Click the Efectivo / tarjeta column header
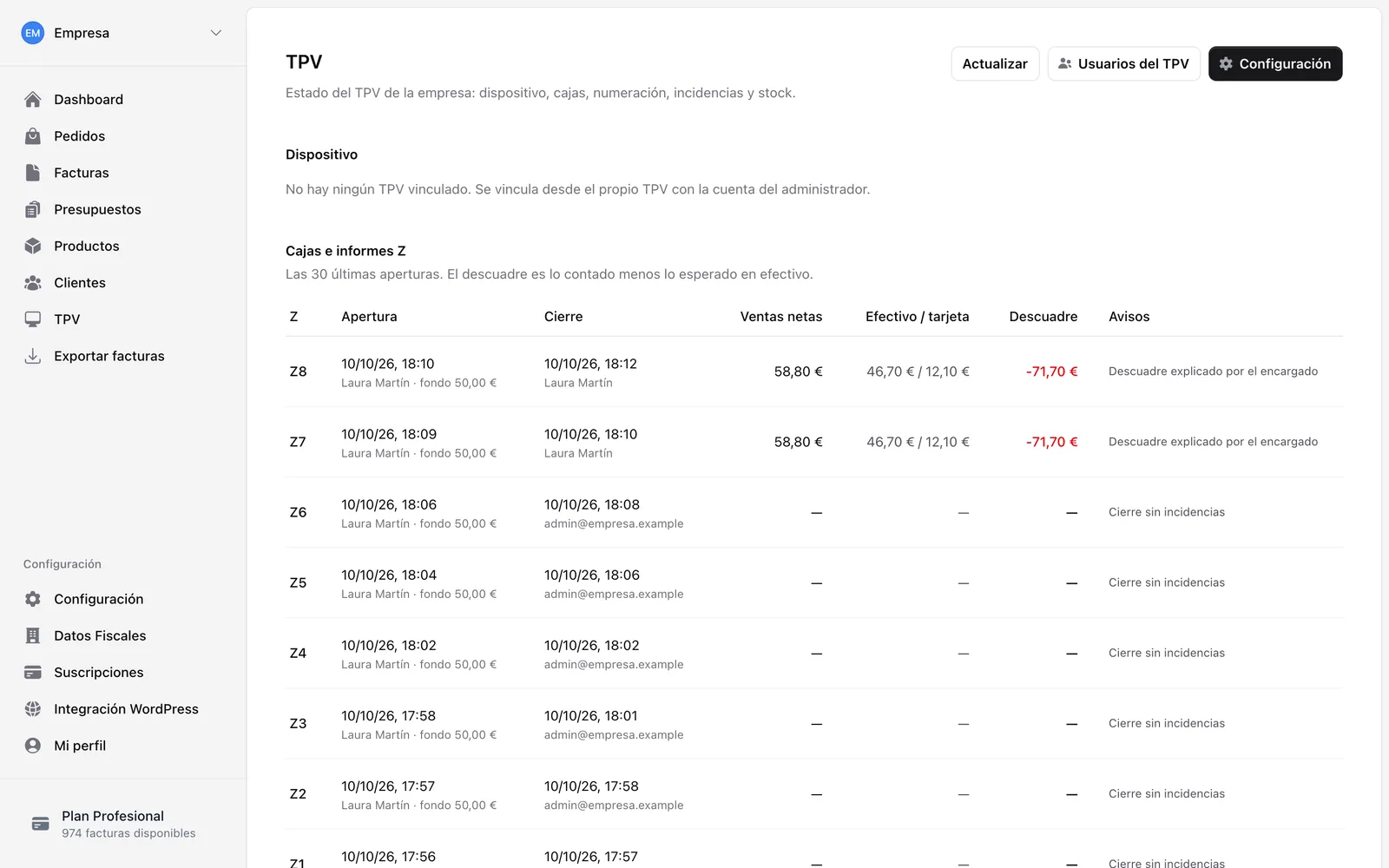1389x868 pixels. click(x=917, y=317)
